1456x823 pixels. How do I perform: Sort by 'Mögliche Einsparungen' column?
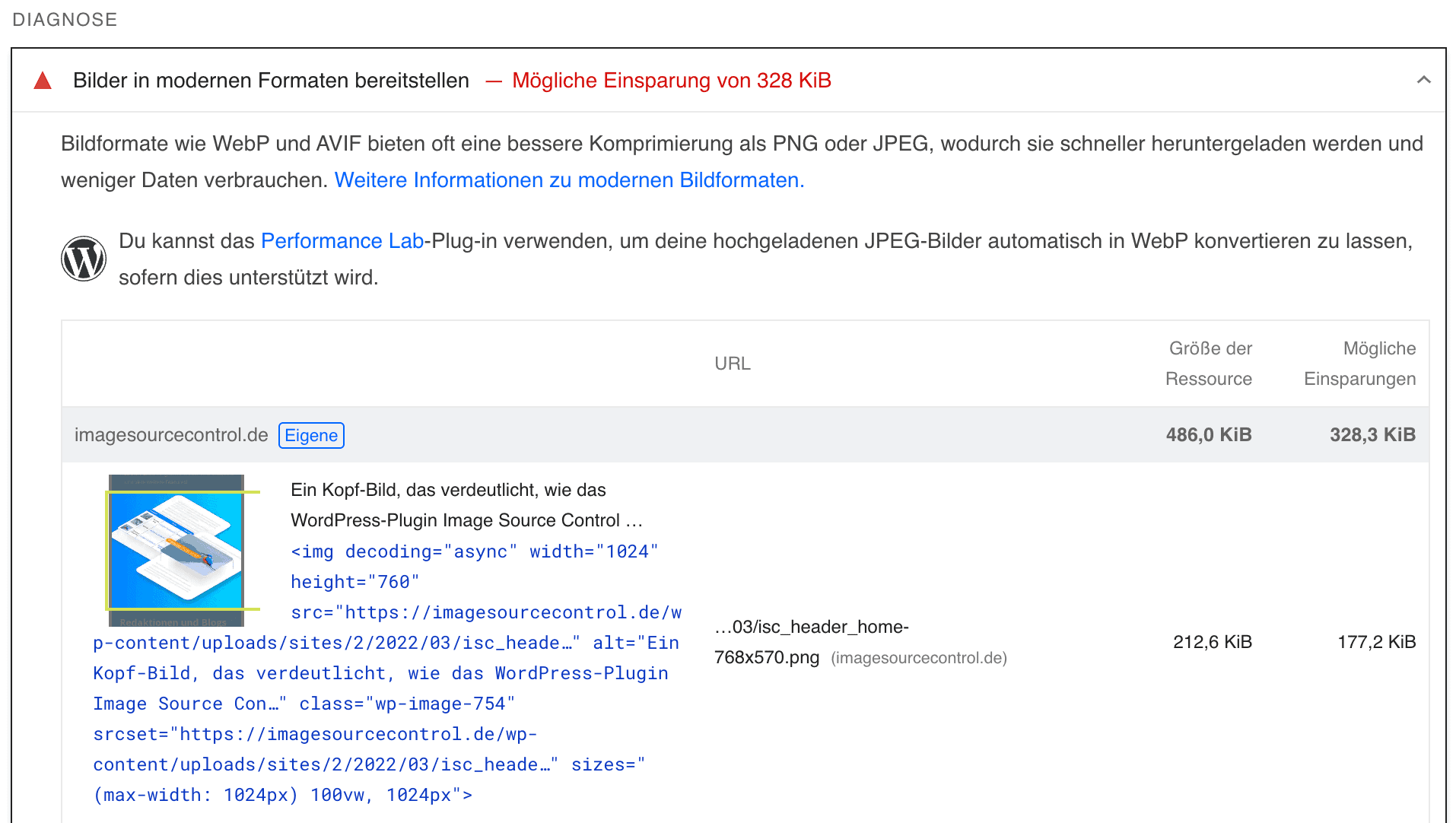[1359, 364]
